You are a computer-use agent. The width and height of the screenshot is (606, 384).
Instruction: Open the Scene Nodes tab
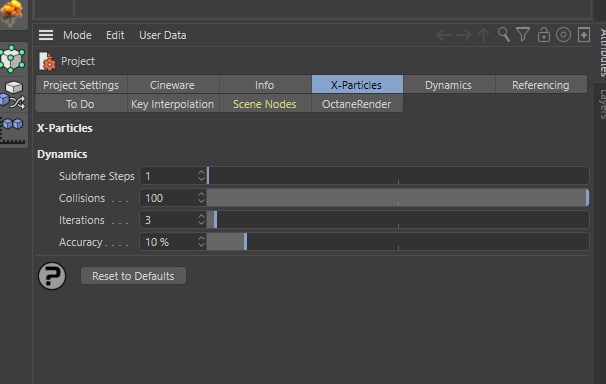coord(265,104)
